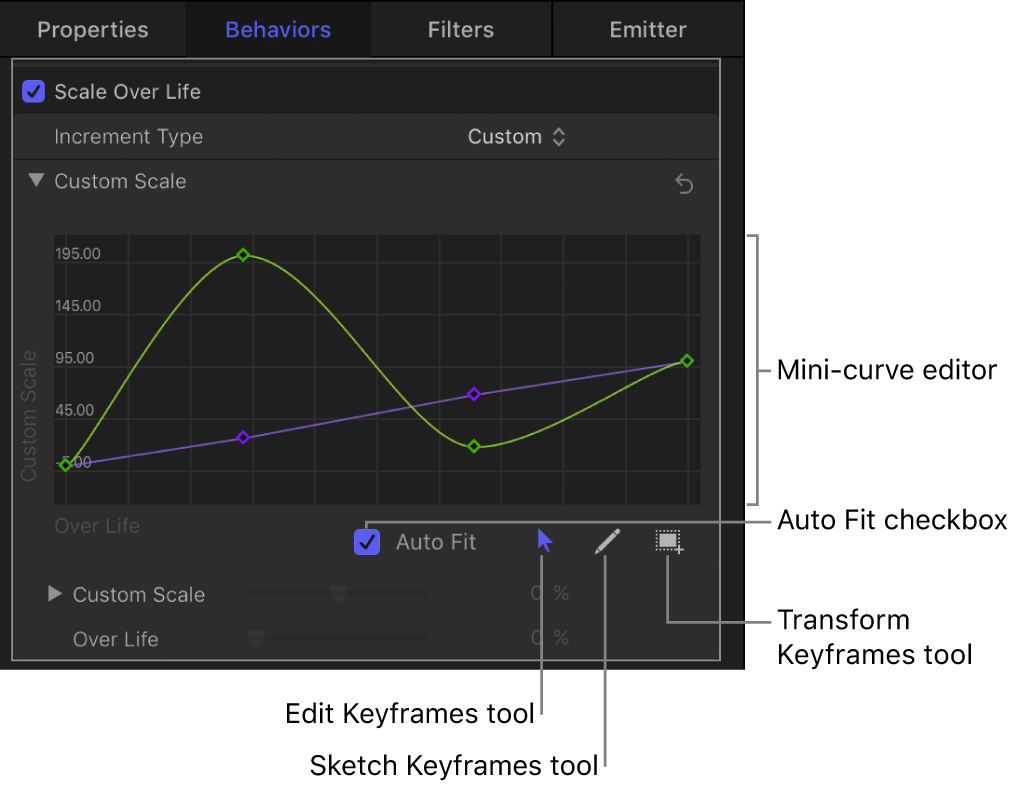Select the lowest green keyframe on the curve
This screenshot has width=1028, height=794.
(x=473, y=447)
